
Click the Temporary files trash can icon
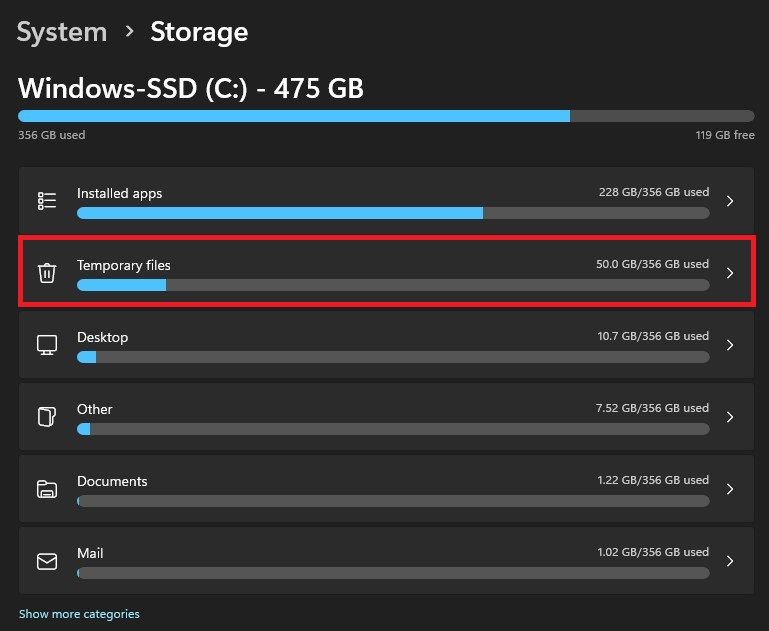tap(47, 273)
